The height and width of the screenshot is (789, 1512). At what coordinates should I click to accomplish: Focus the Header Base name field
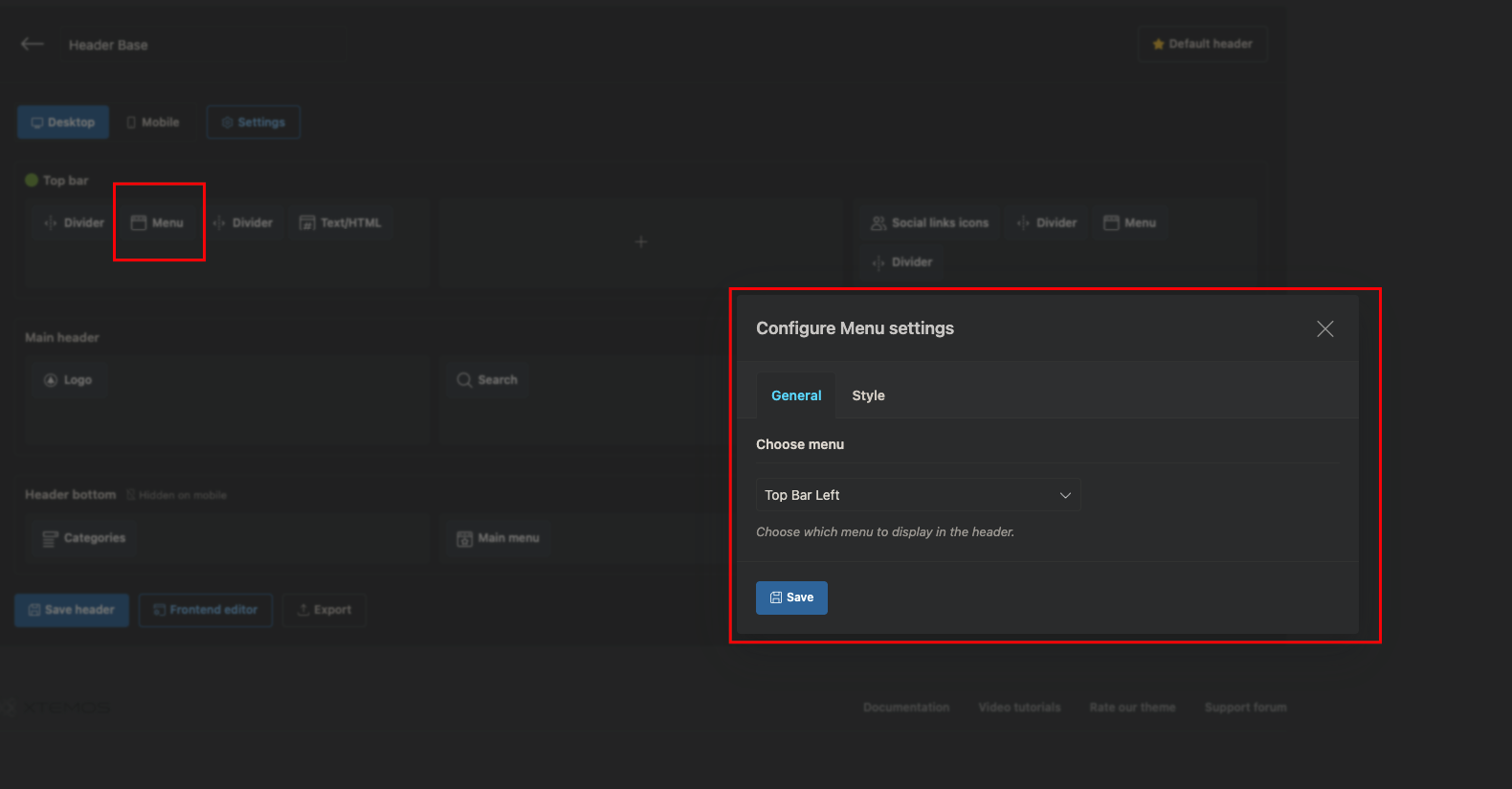coord(203,45)
